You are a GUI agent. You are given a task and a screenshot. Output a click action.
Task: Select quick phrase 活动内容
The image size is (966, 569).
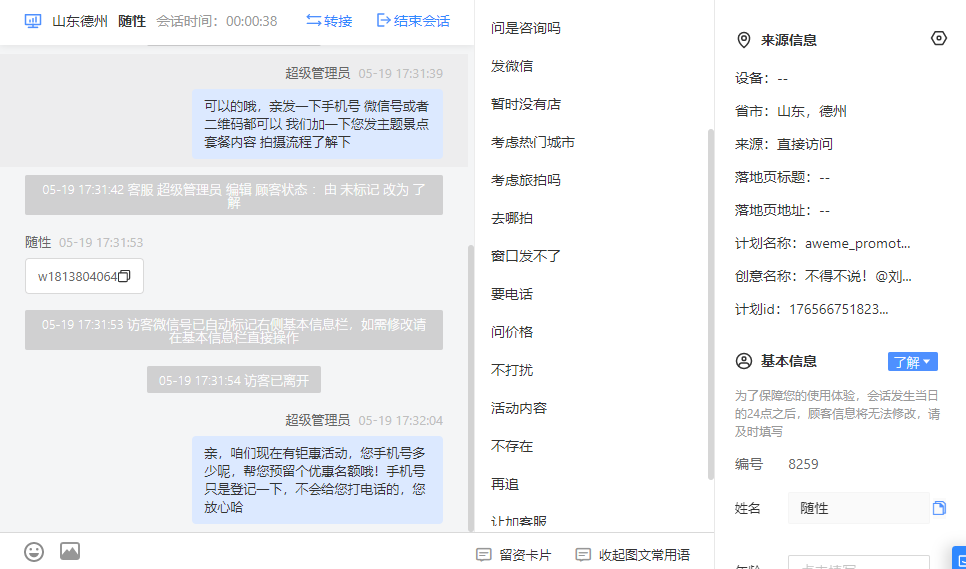(519, 408)
